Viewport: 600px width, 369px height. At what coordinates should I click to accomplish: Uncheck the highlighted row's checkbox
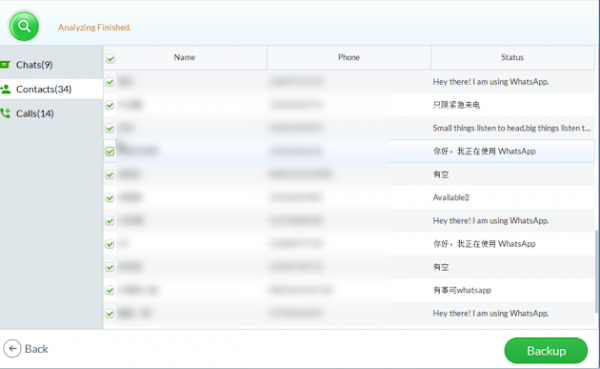pos(110,151)
